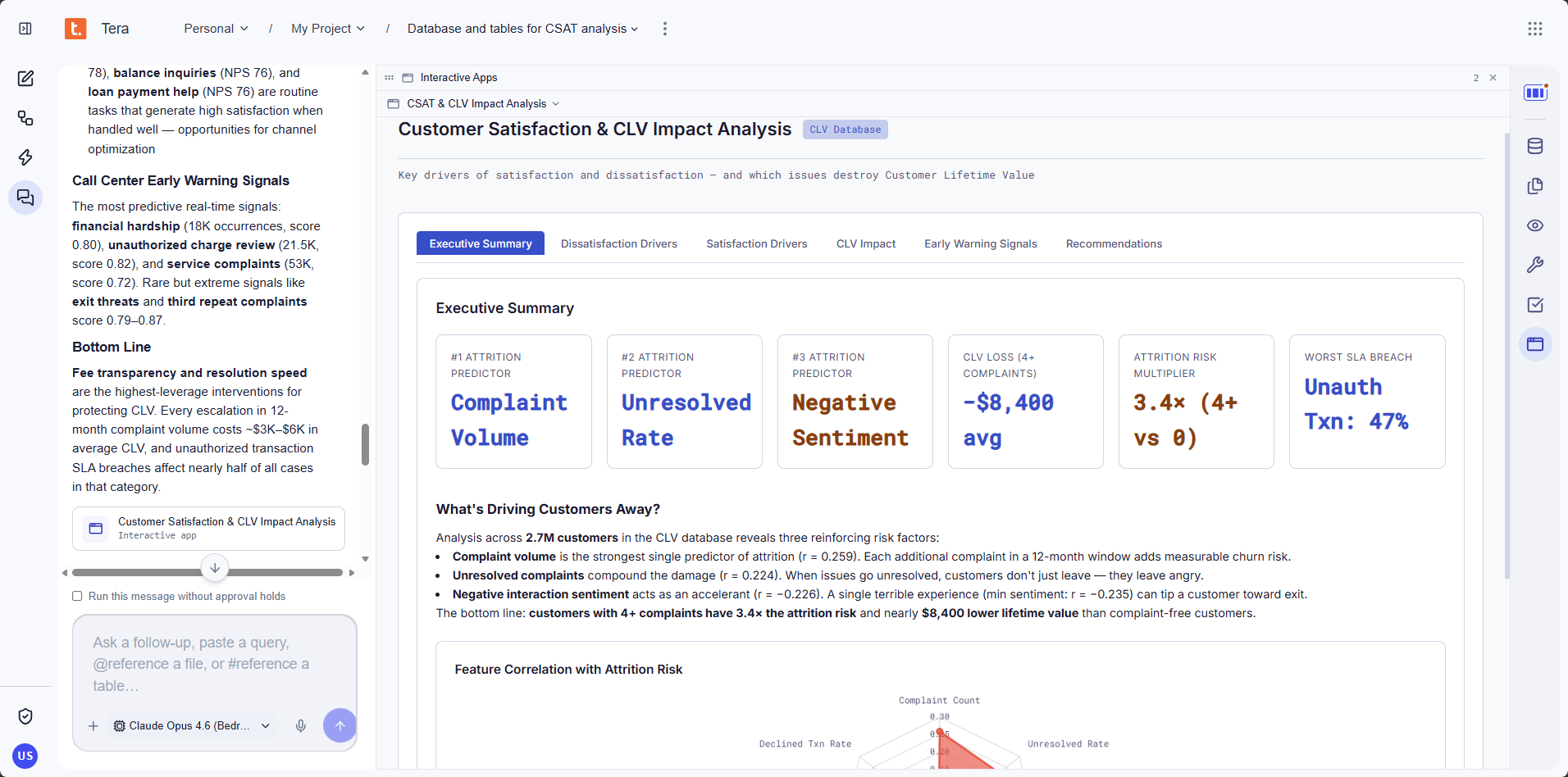This screenshot has height=777, width=1568.
Task: Click the Unauth Txn: 47% SLA card
Action: click(1367, 402)
